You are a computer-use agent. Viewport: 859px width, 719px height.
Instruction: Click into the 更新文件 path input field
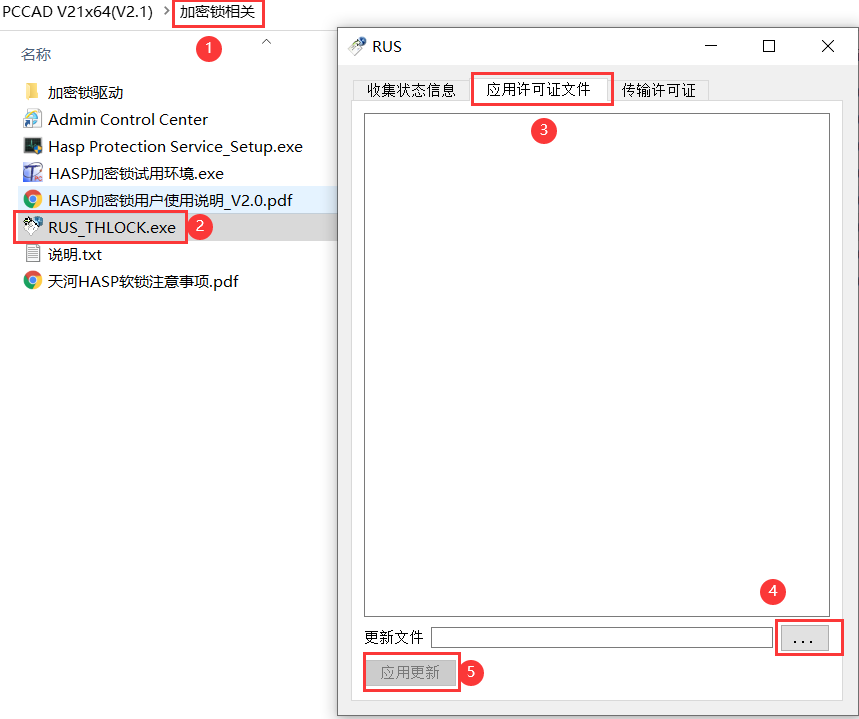tap(601, 638)
